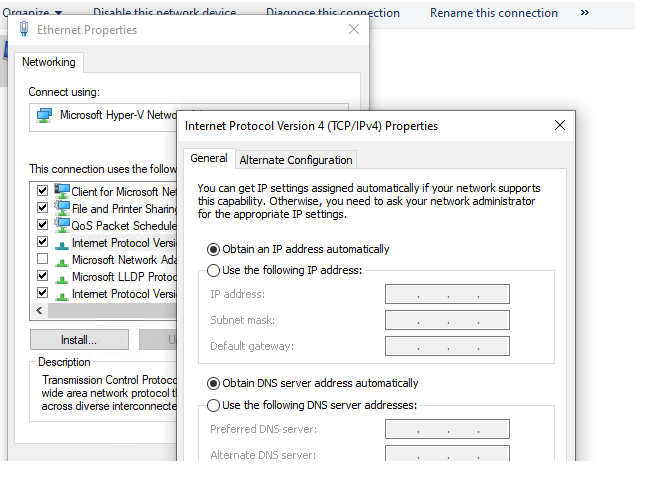
Task: Select Microsoft Network Adapter row text
Action: (x=124, y=259)
